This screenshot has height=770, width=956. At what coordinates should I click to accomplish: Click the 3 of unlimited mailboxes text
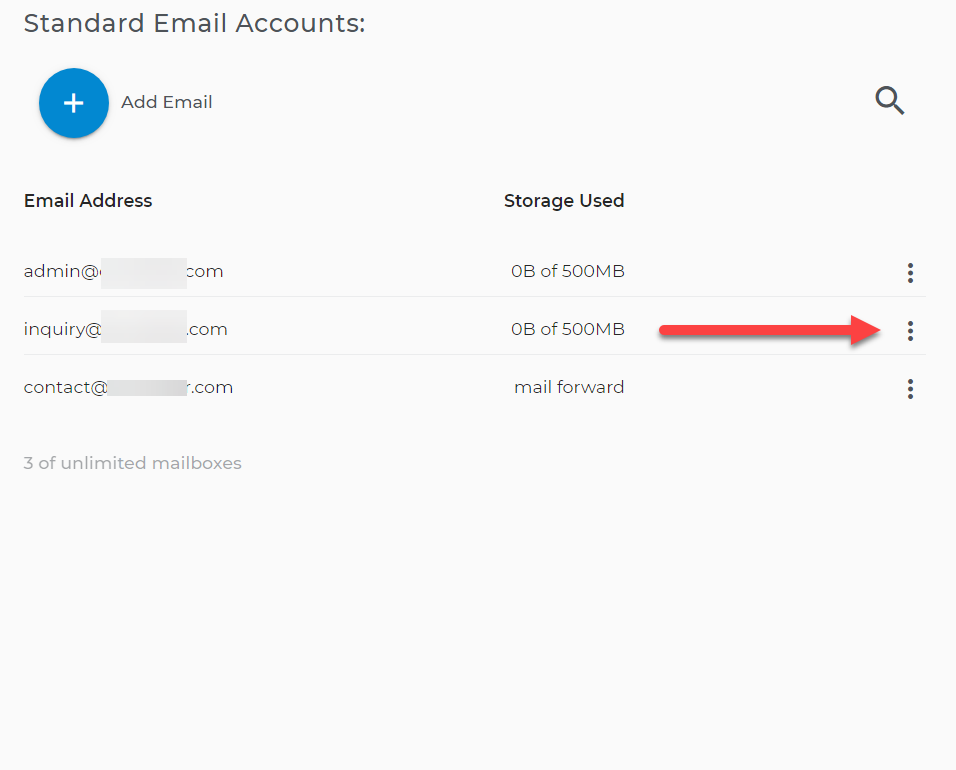point(132,463)
